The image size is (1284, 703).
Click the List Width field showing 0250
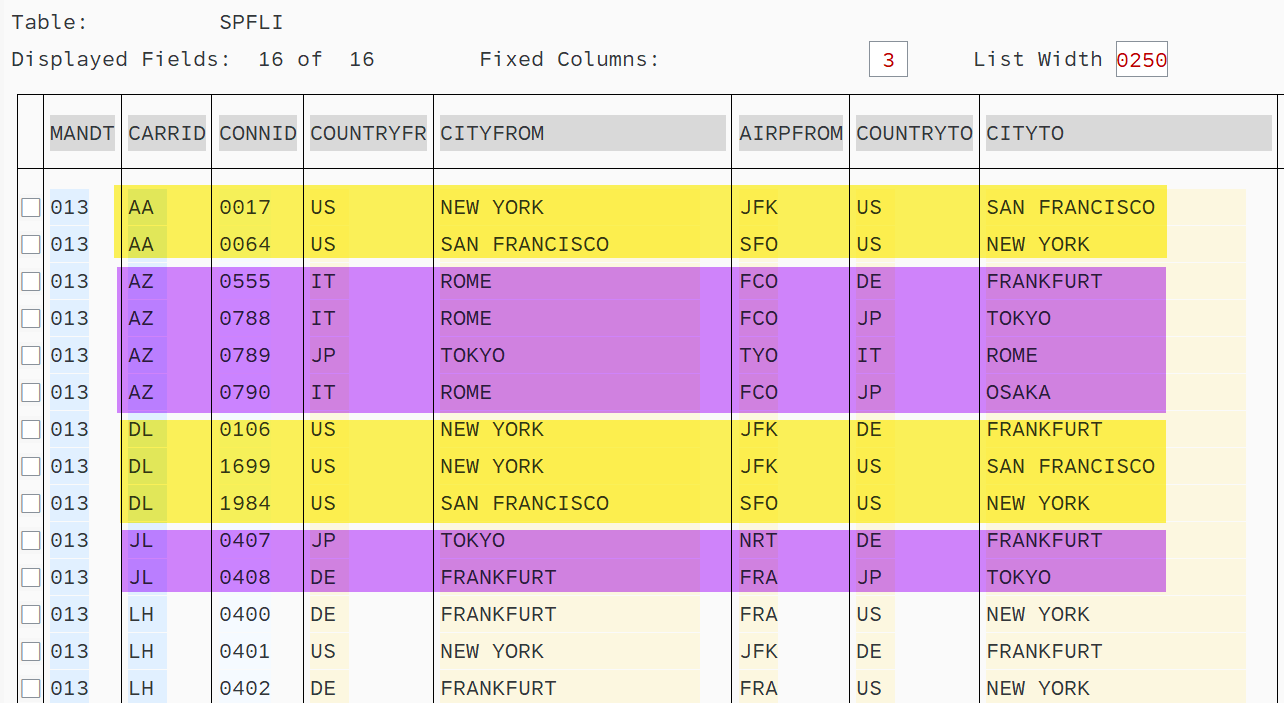[1141, 59]
